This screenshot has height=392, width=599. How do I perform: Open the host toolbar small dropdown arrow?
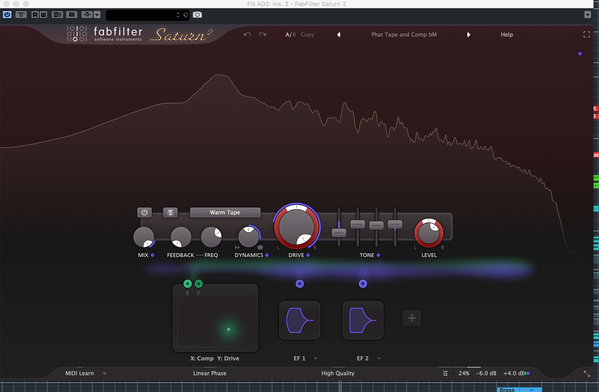click(x=97, y=15)
